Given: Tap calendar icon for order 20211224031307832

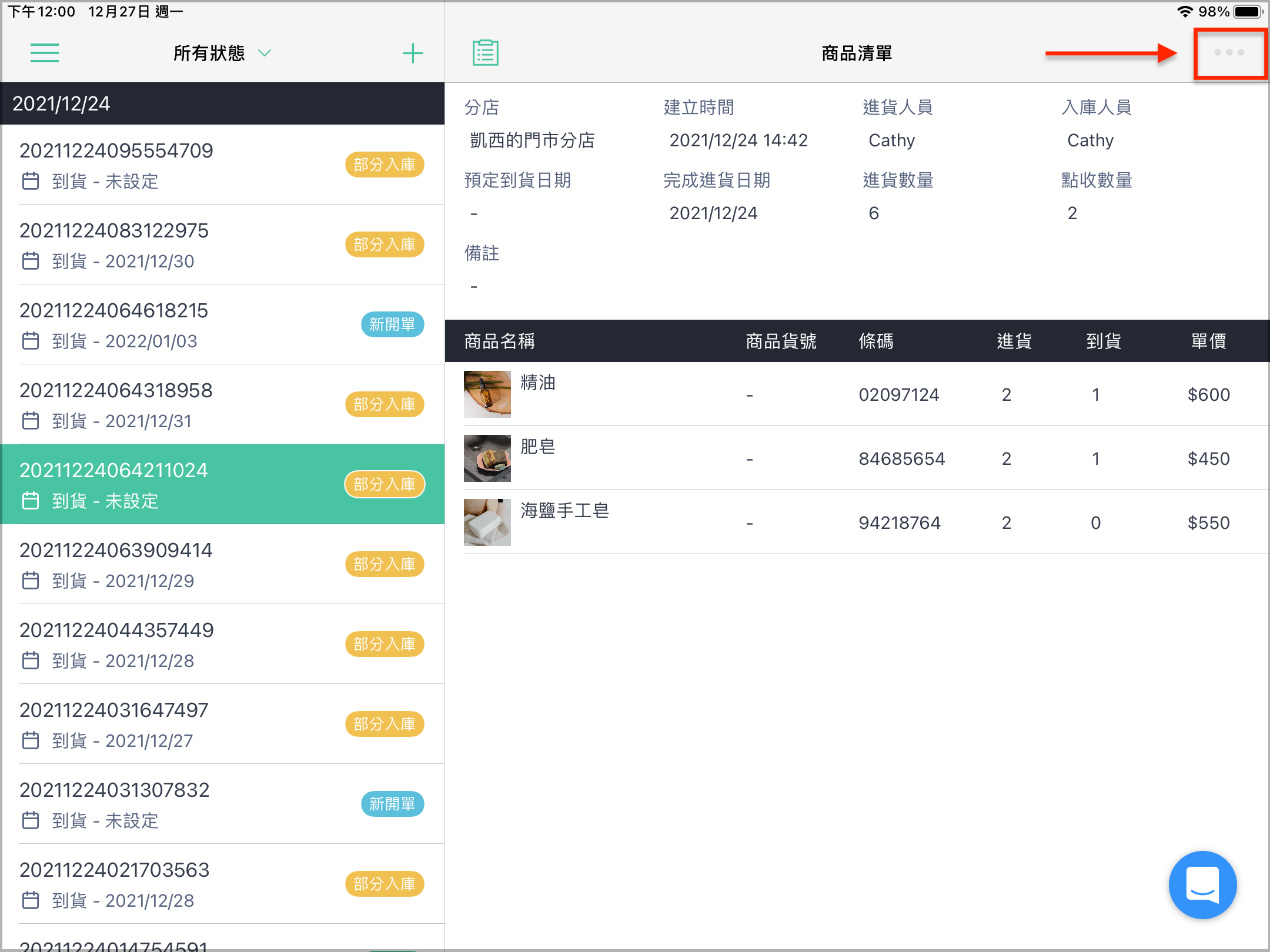Looking at the screenshot, I should (31, 820).
